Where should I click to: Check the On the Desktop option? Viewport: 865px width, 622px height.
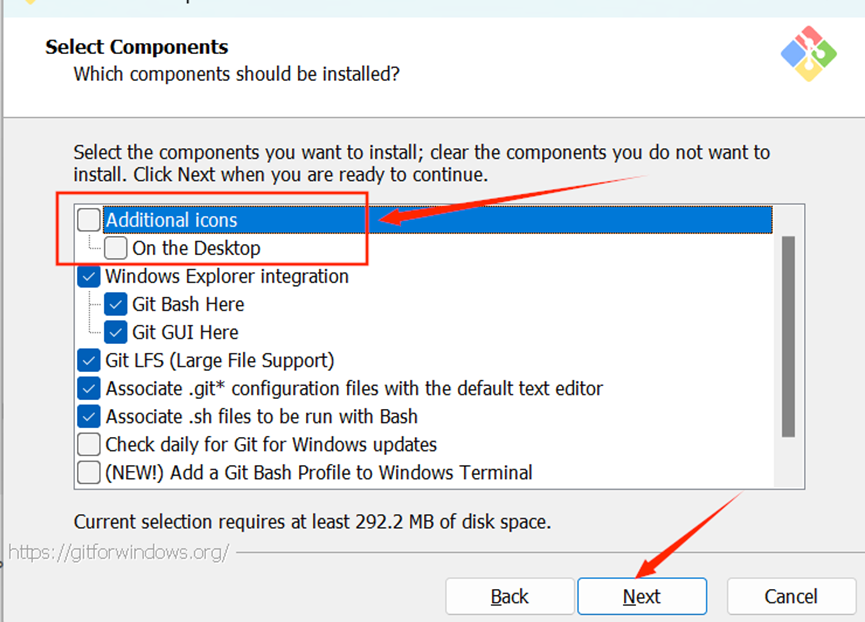116,248
